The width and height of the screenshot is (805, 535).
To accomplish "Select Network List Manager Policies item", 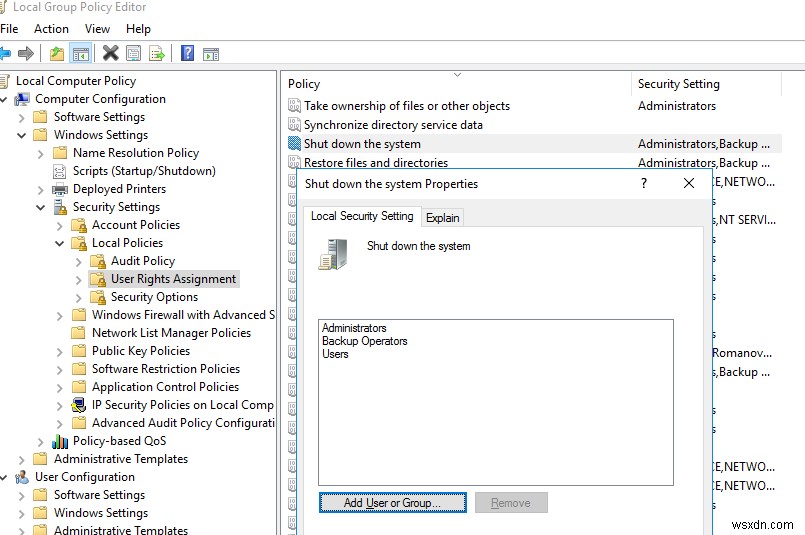I will [171, 333].
